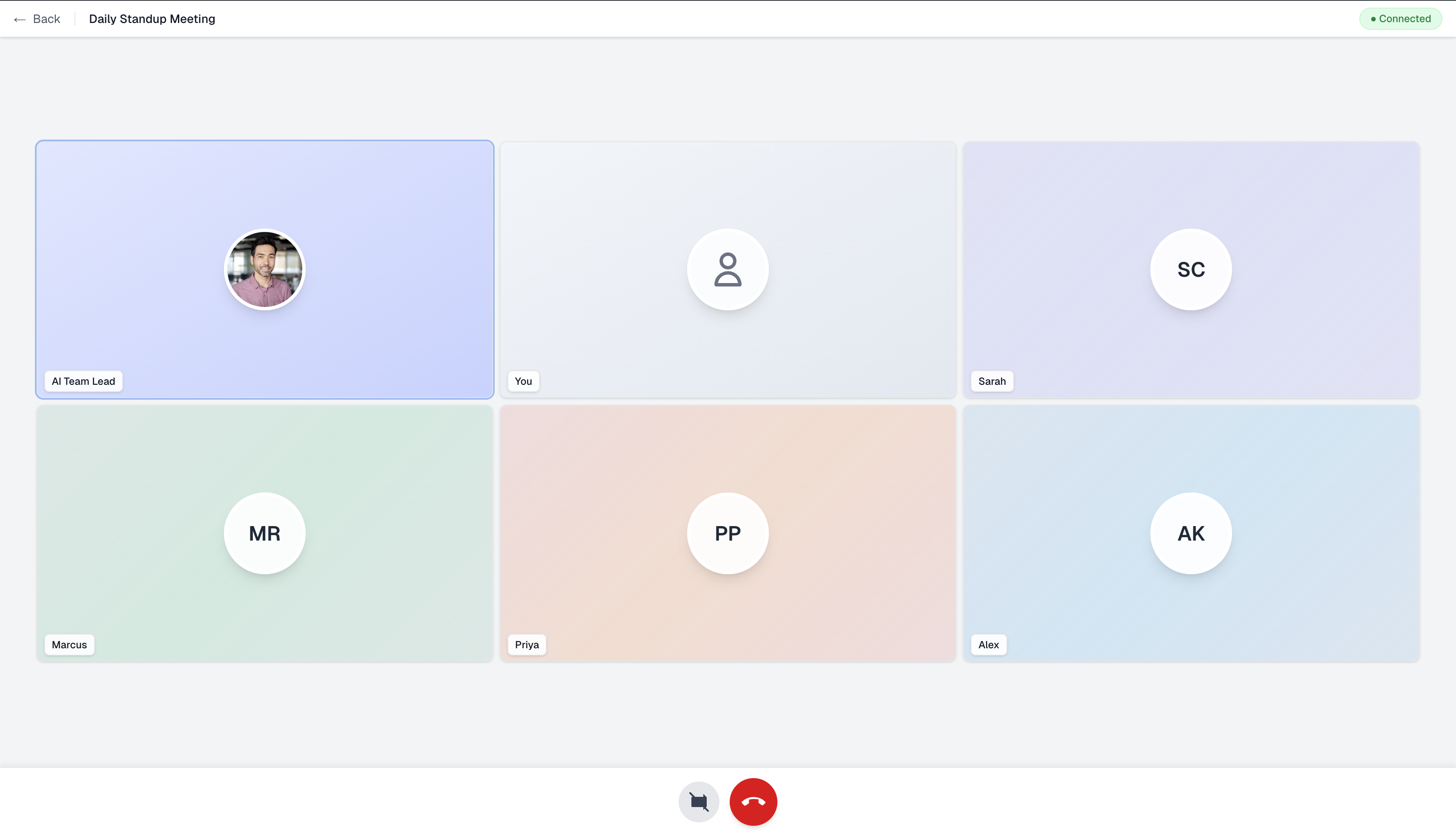Viewport: 1456px width, 836px height.
Task: Click the MR initials avatar
Action: tap(264, 533)
